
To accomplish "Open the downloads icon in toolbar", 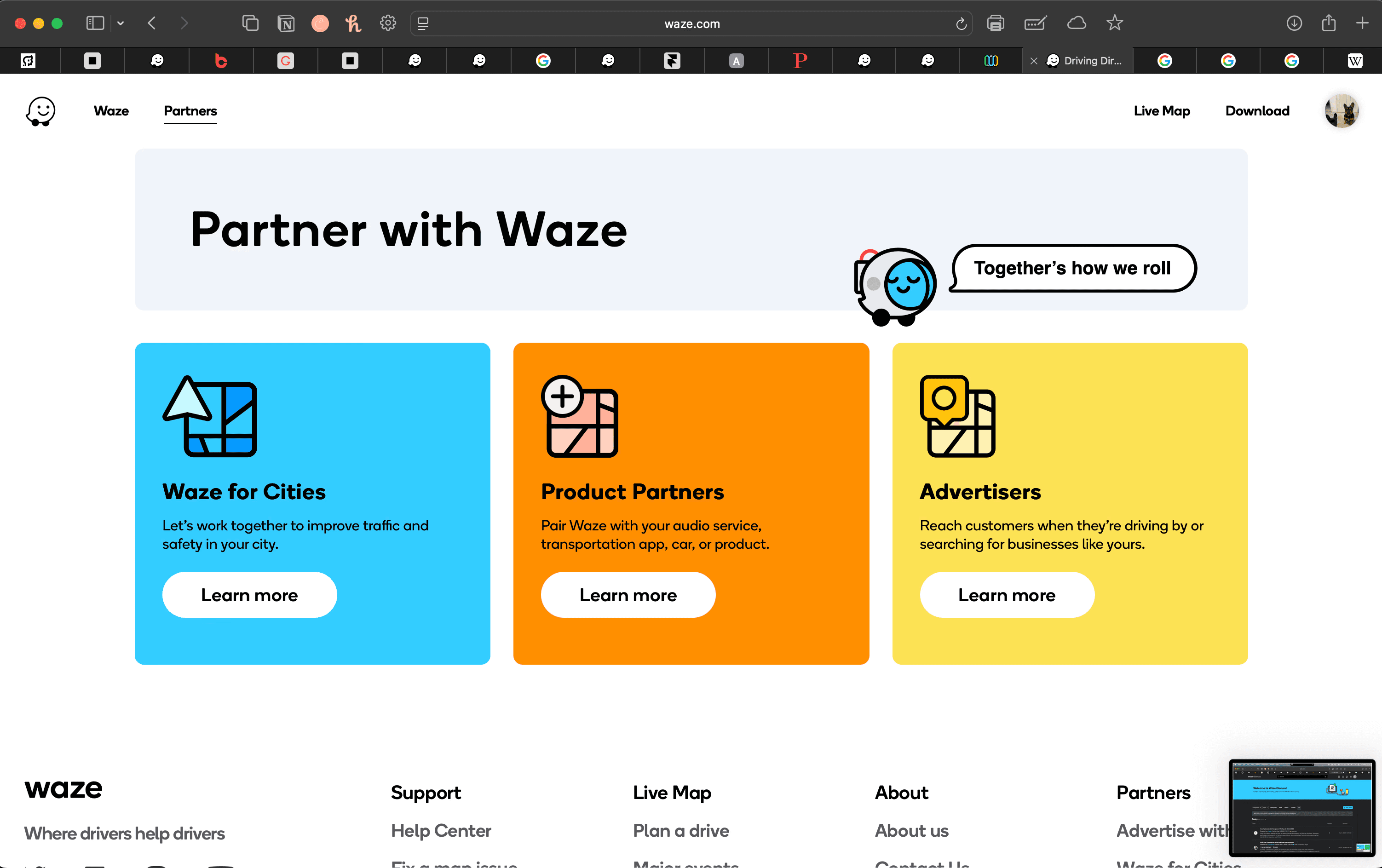I will point(1294,23).
